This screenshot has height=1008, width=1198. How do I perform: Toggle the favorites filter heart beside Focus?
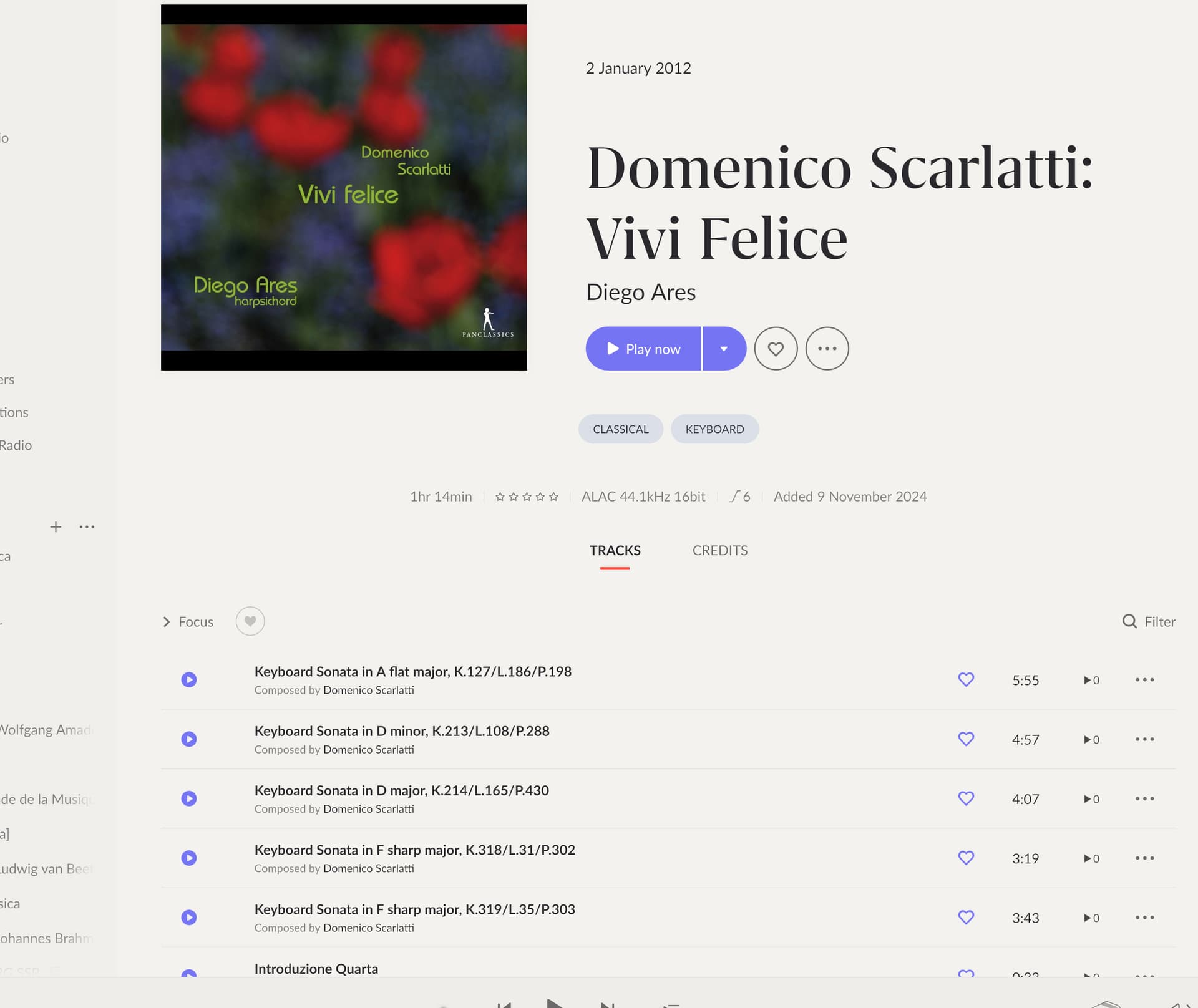pyautogui.click(x=250, y=621)
